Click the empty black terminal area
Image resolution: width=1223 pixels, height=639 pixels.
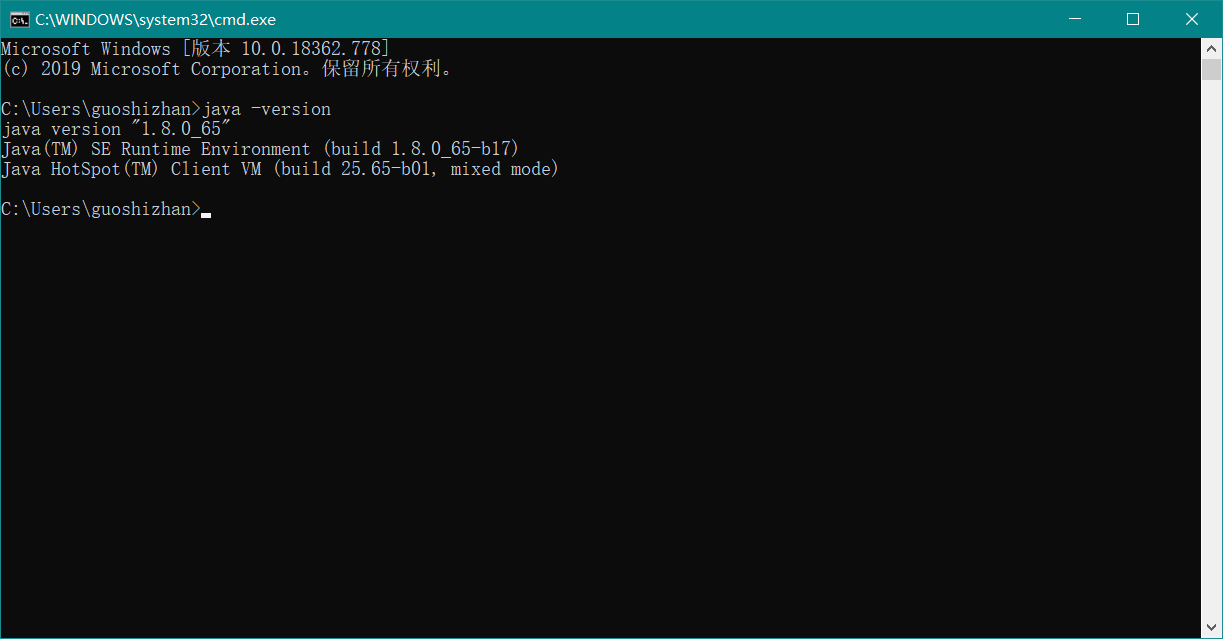[x=600, y=420]
